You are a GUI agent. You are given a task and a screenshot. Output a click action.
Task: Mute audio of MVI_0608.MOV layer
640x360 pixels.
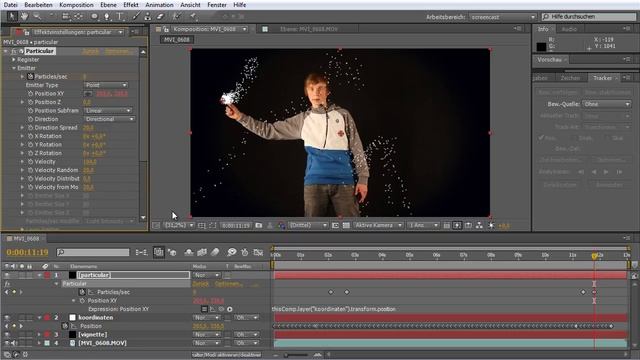(x=14, y=343)
